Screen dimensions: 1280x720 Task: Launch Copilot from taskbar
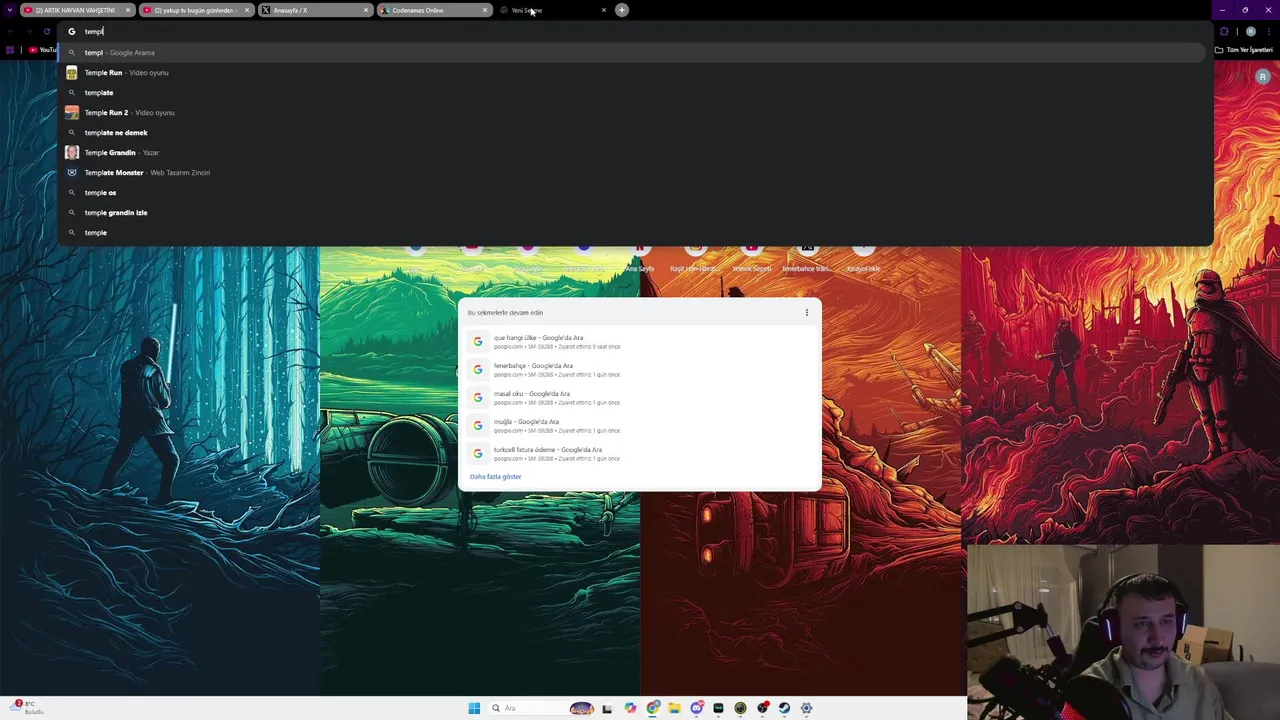pos(630,708)
